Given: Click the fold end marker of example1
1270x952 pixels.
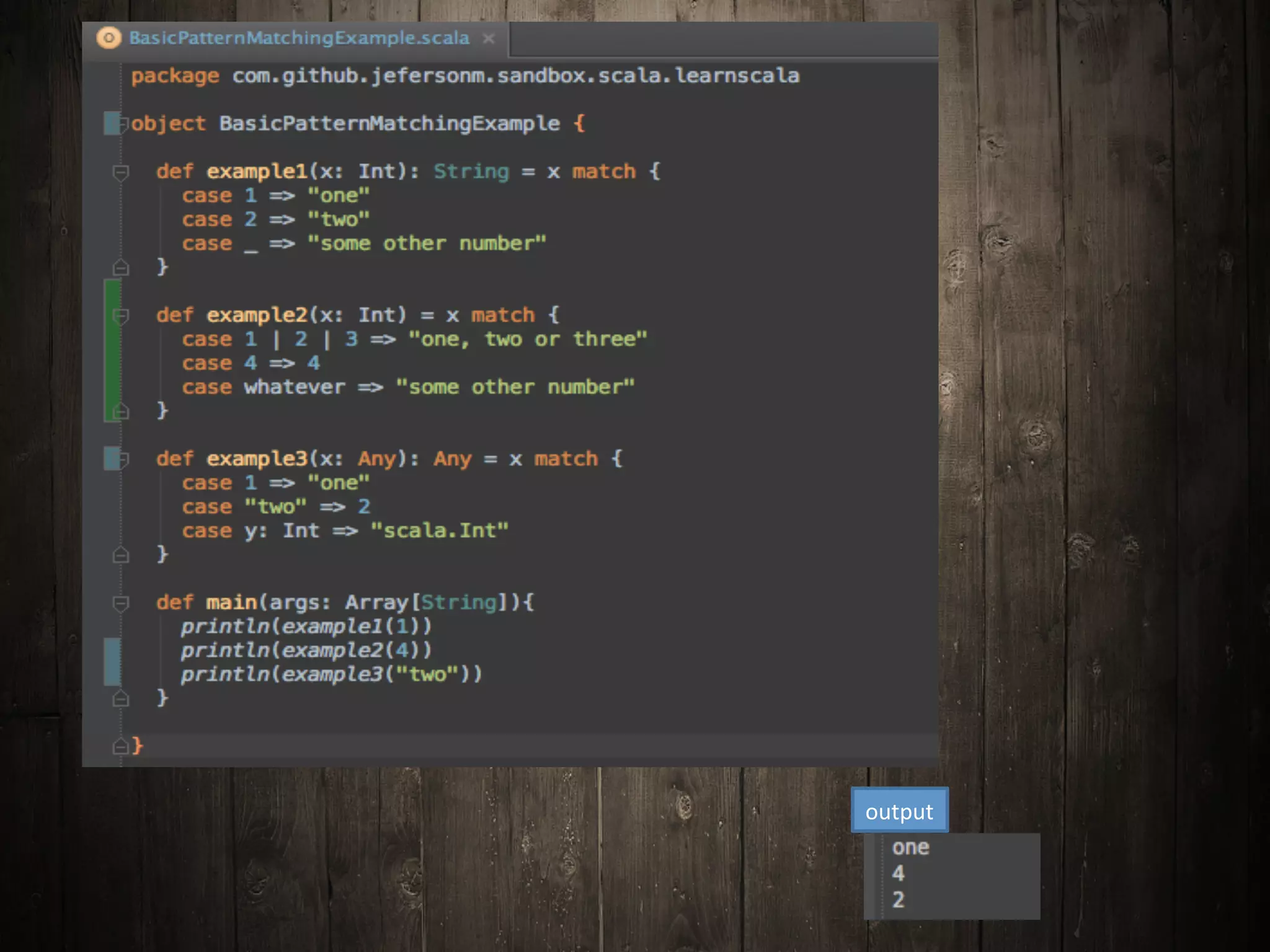Looking at the screenshot, I should [x=121, y=268].
